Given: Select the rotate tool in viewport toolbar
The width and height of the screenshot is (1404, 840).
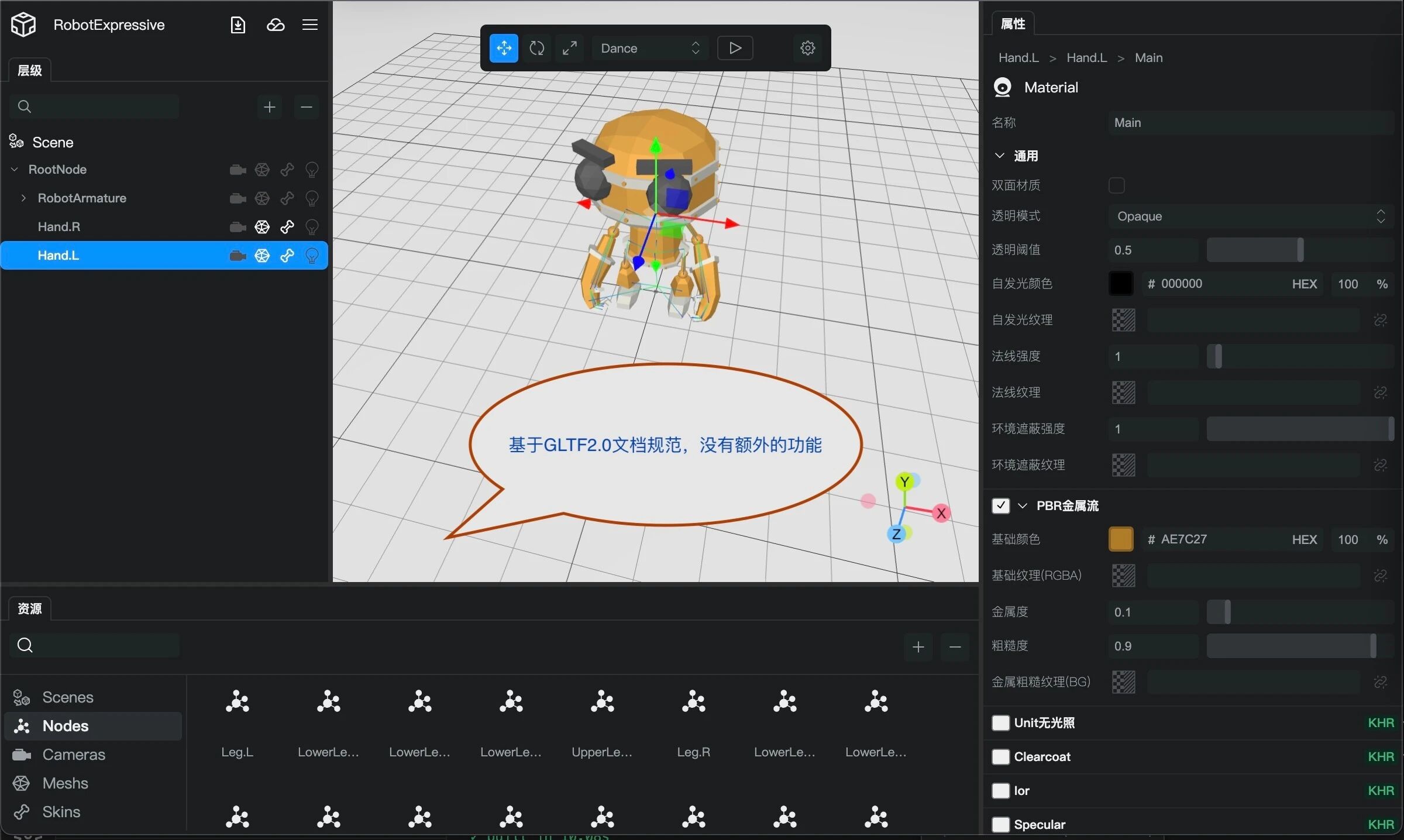Looking at the screenshot, I should tap(536, 48).
